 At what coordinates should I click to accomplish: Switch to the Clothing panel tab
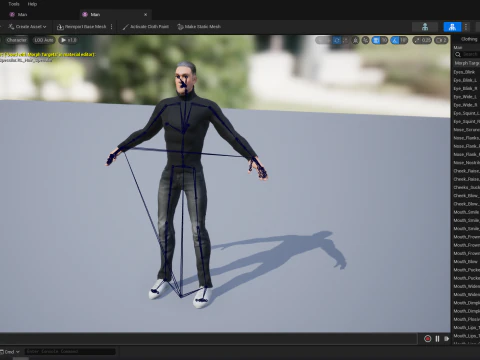pos(469,39)
